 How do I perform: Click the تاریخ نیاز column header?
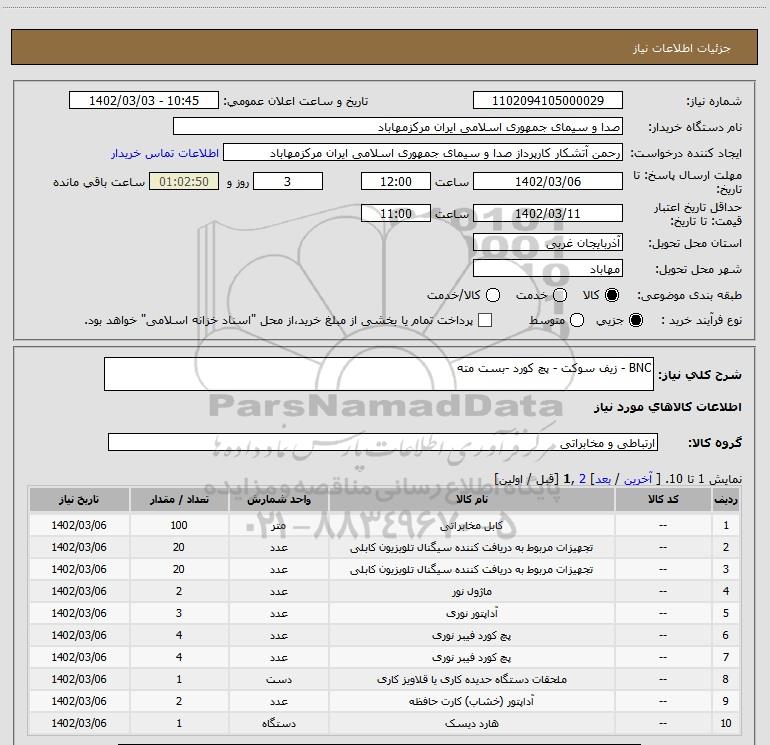(79, 499)
